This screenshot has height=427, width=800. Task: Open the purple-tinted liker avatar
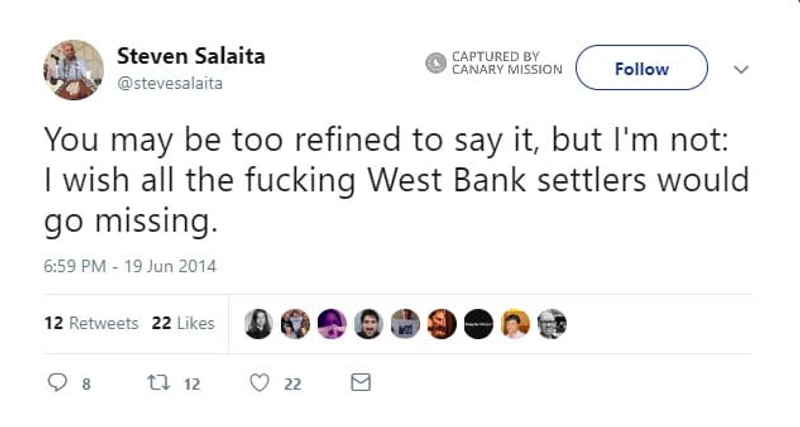tap(332, 323)
